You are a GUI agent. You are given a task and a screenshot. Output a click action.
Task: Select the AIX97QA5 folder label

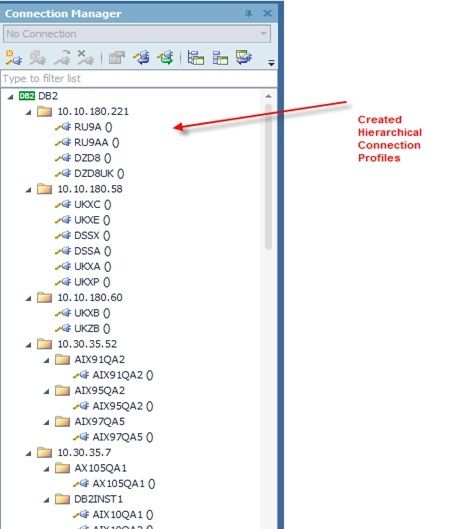click(100, 422)
